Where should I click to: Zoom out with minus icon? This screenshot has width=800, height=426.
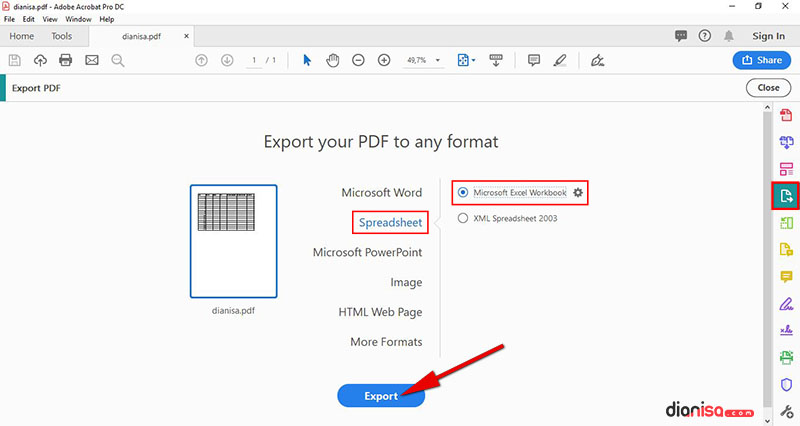click(x=358, y=60)
